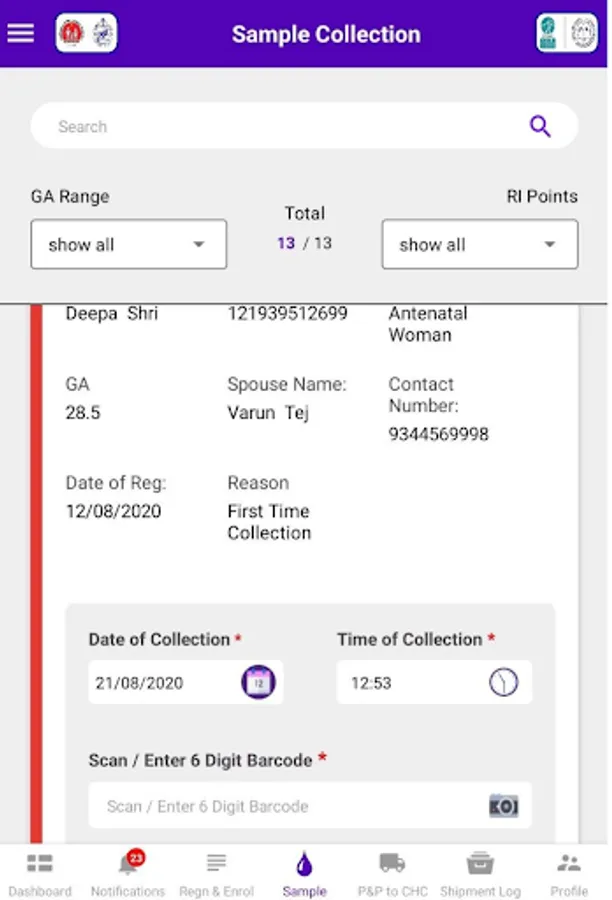Expand the RI Points dropdown
The image size is (612, 900).
tap(480, 245)
